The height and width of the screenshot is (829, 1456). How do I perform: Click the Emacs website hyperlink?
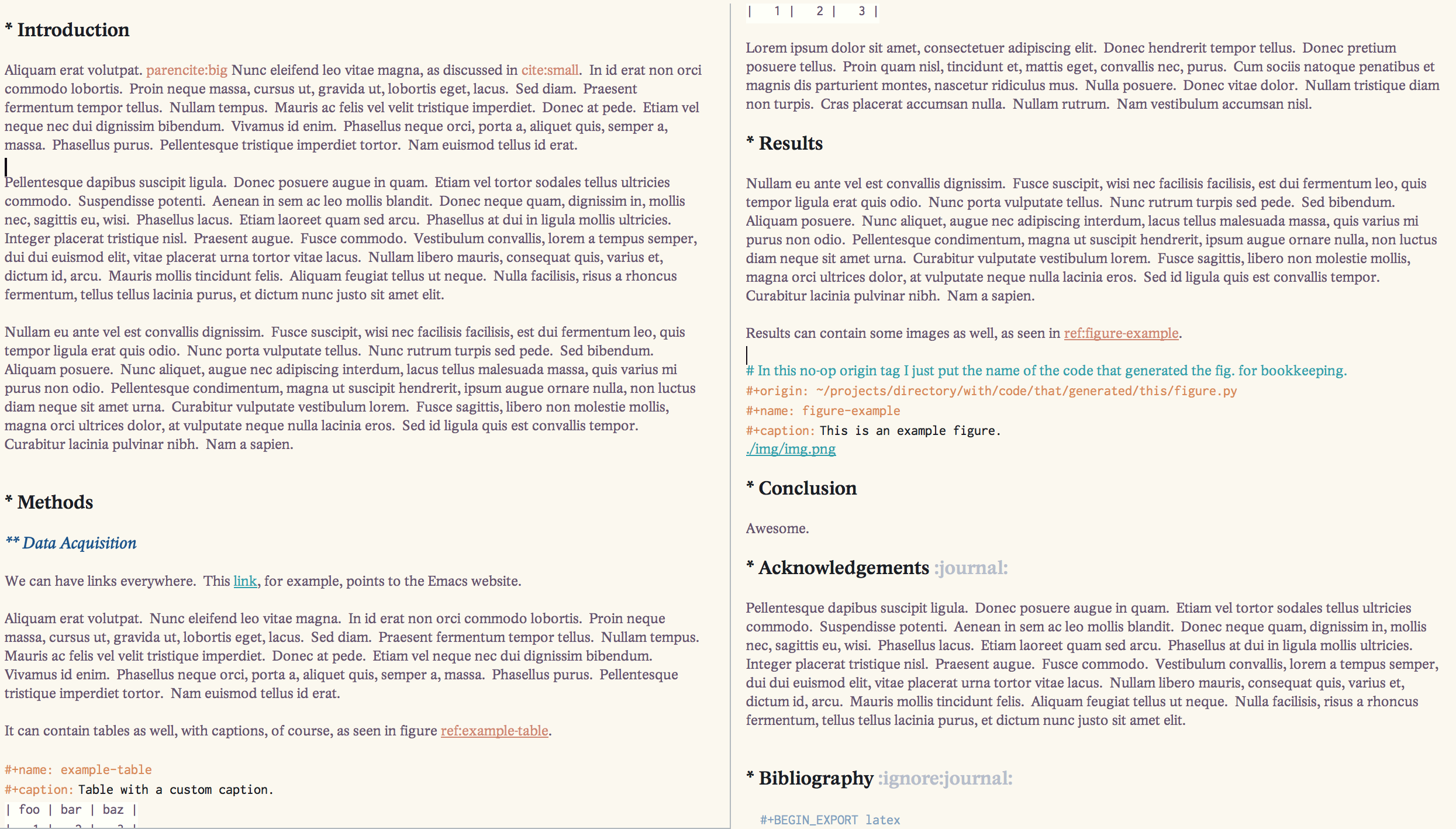click(245, 580)
